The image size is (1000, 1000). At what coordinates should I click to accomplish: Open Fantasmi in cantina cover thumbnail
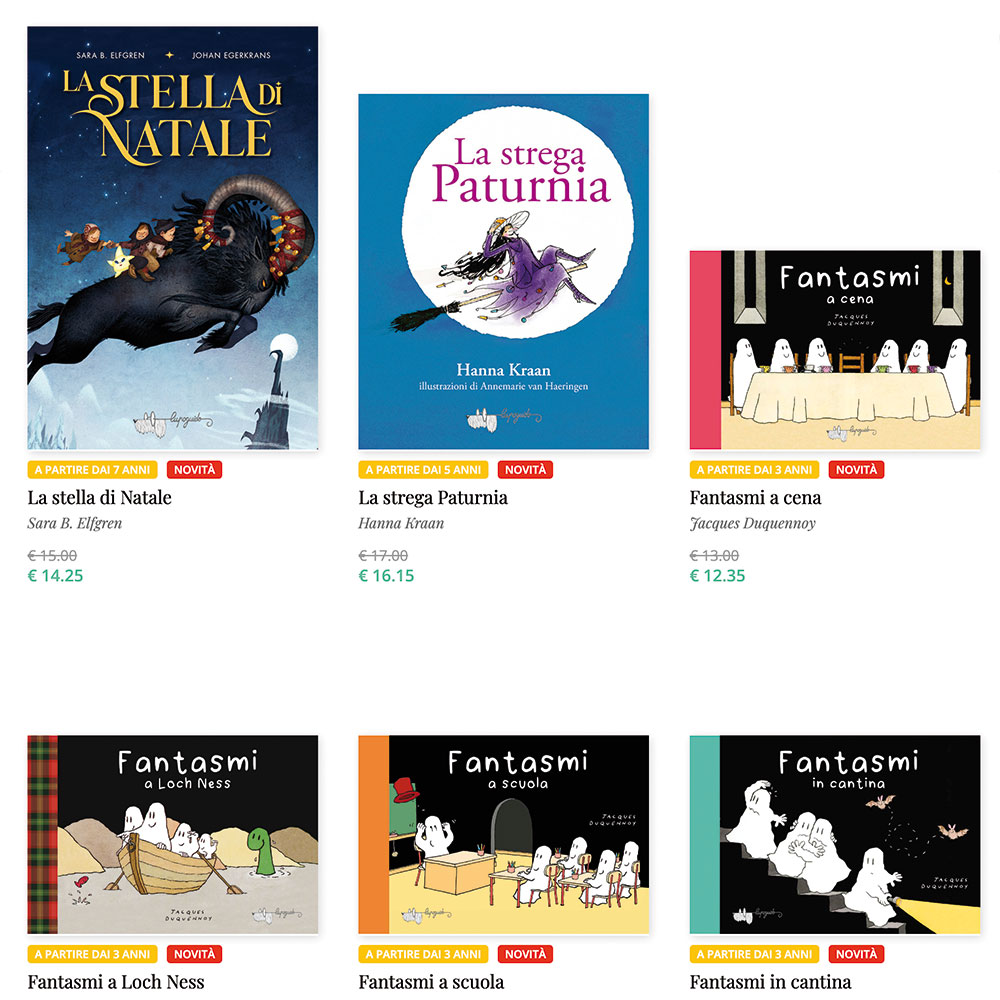(835, 835)
